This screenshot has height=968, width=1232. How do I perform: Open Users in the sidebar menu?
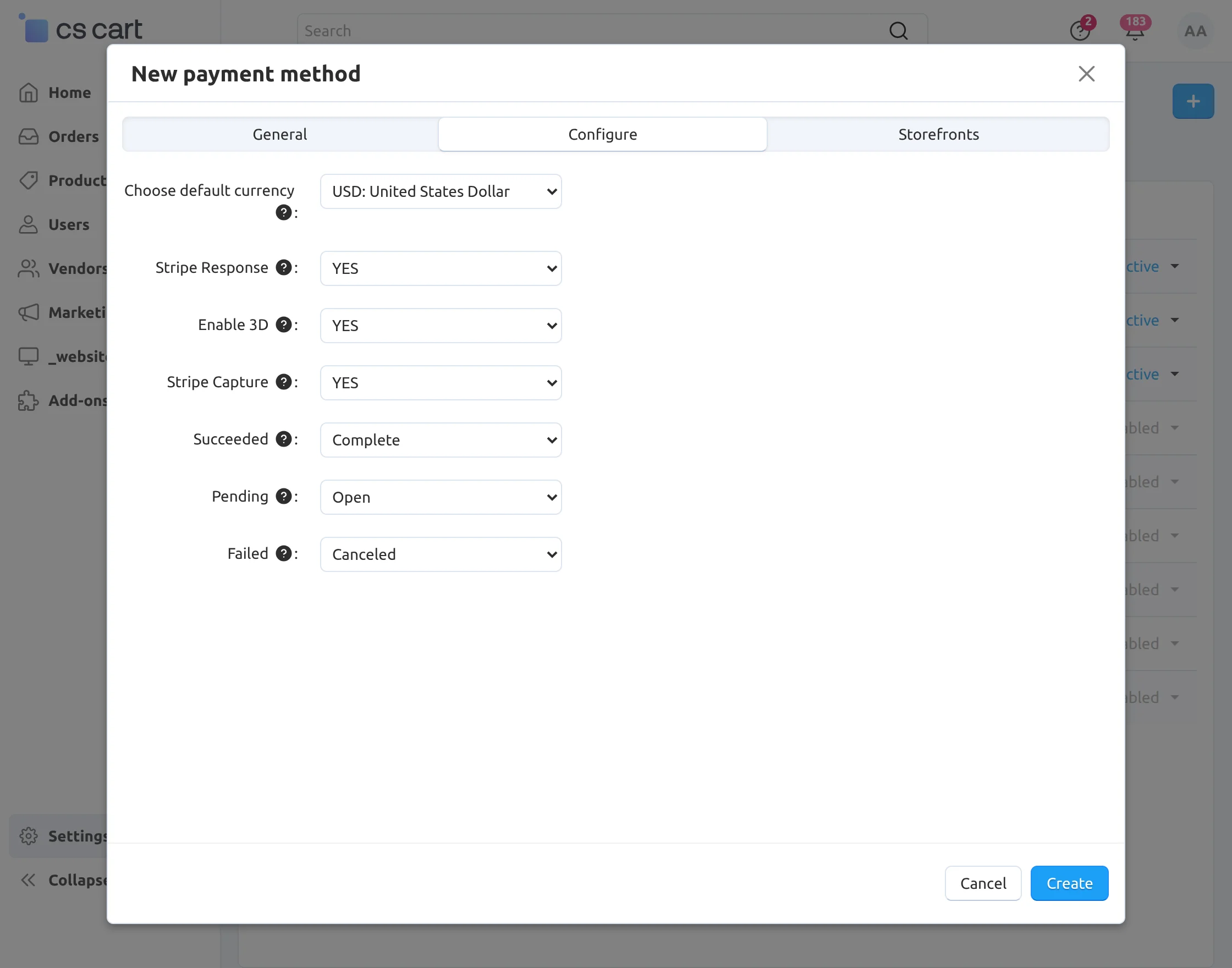[x=69, y=224]
